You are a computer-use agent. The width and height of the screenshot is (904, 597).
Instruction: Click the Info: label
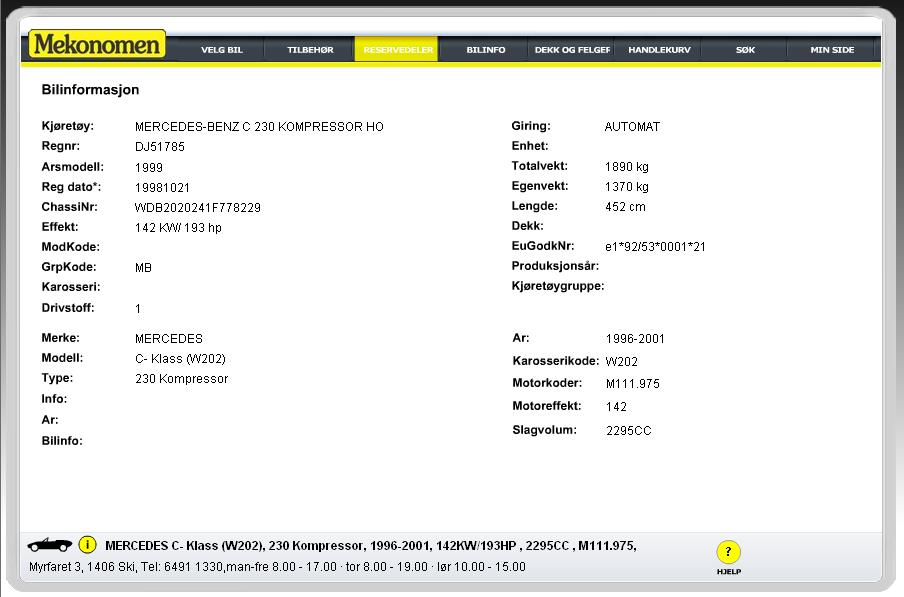click(54, 399)
